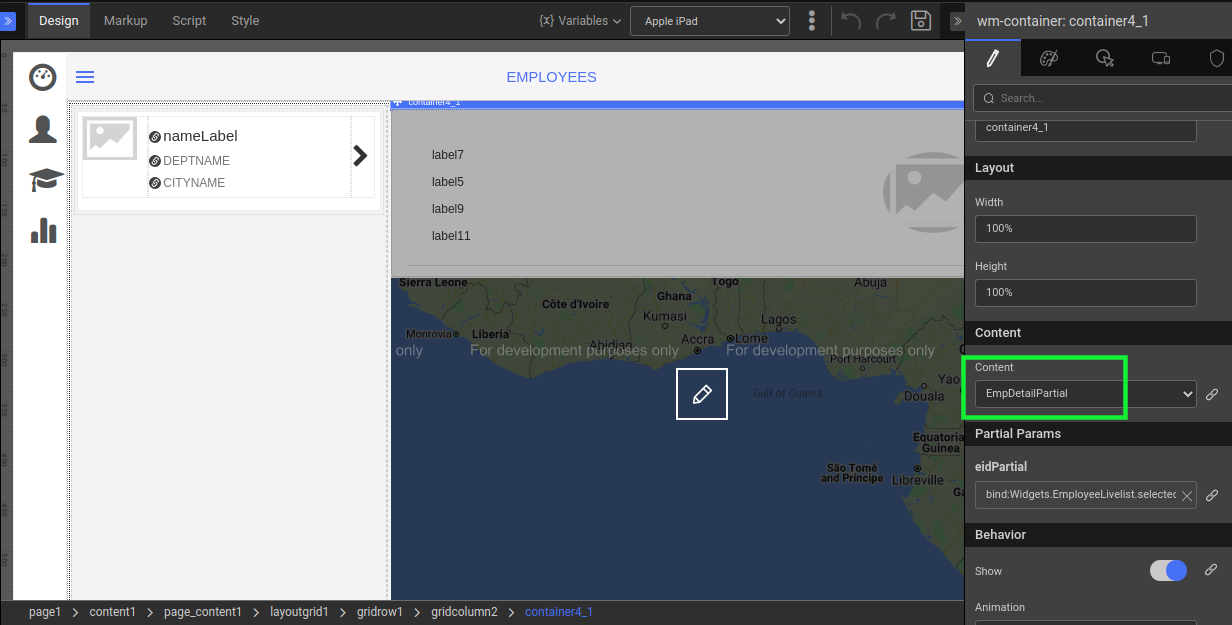Click the Save project icon
The height and width of the screenshot is (625, 1232).
tap(921, 21)
